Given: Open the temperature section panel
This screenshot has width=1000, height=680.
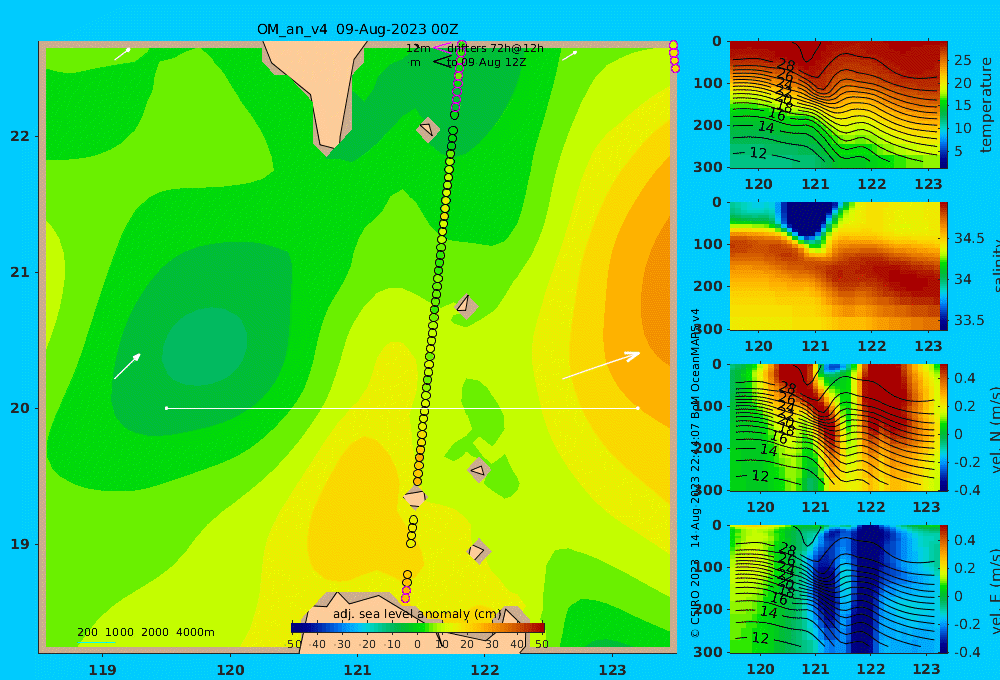Looking at the screenshot, I should pos(834,105).
